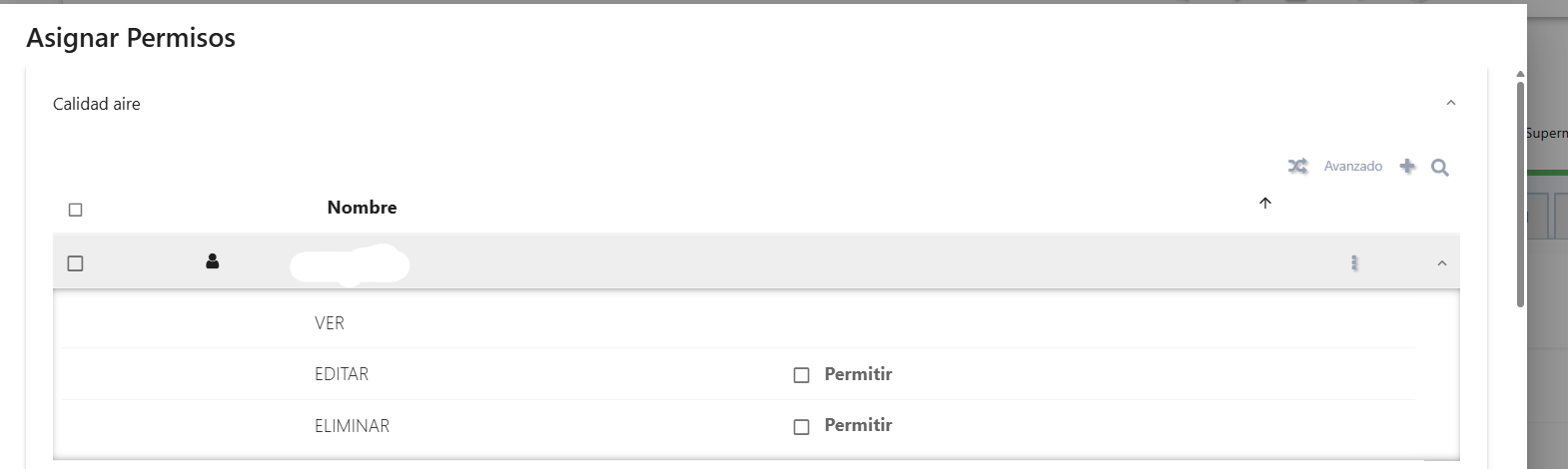Click the shuffle icon beside Avanzado
Screen dimensions: 1568x469
pos(1297,167)
